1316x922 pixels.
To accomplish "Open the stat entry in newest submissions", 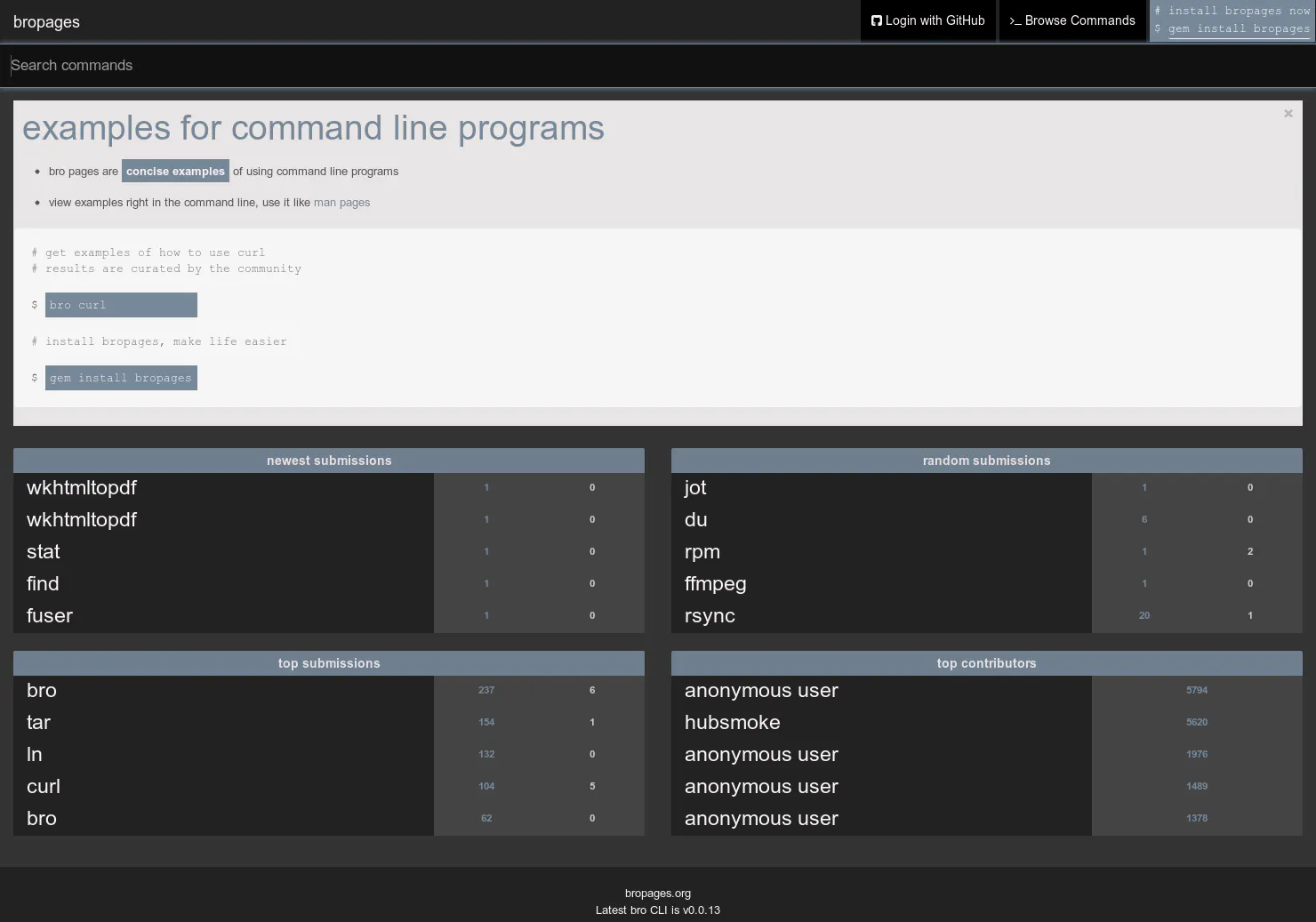I will click(44, 551).
